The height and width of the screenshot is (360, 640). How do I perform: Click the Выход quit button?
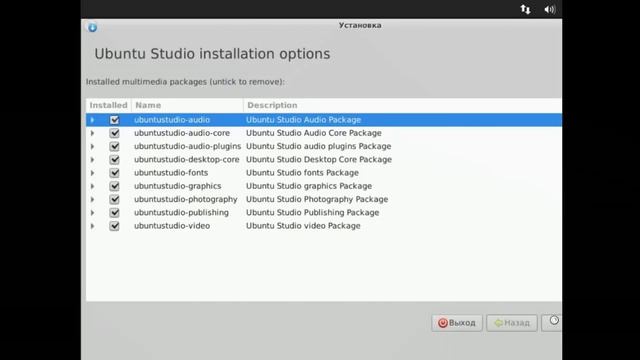pyautogui.click(x=457, y=323)
